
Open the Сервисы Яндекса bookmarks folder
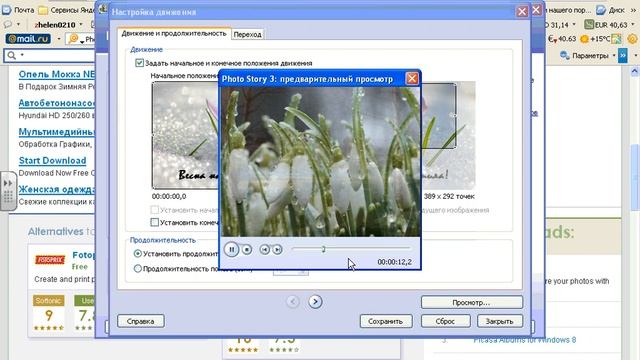click(x=66, y=10)
